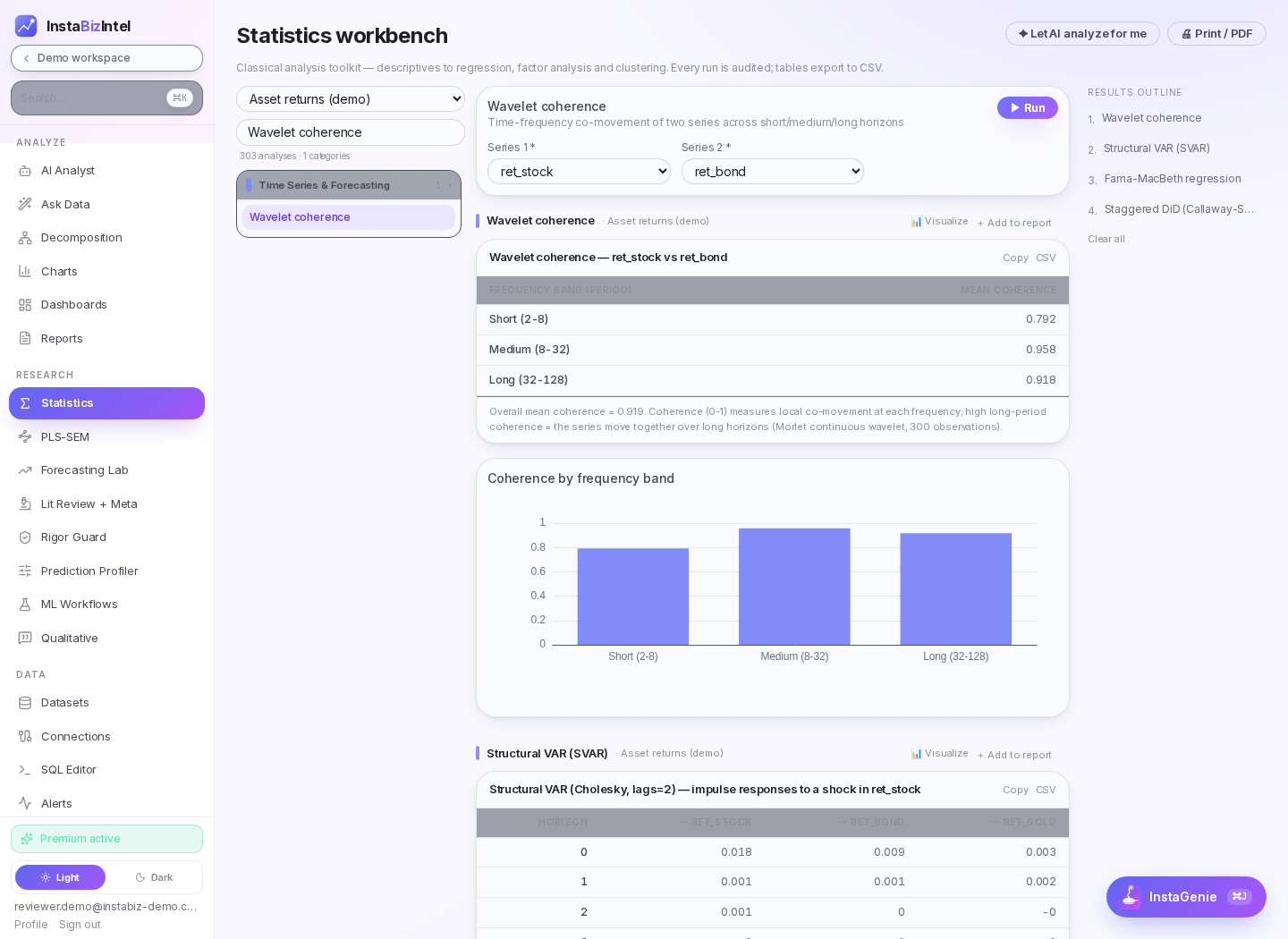Screen dimensions: 1288x939
Task: Click the Qualitative quote icon
Action: click(x=25, y=638)
